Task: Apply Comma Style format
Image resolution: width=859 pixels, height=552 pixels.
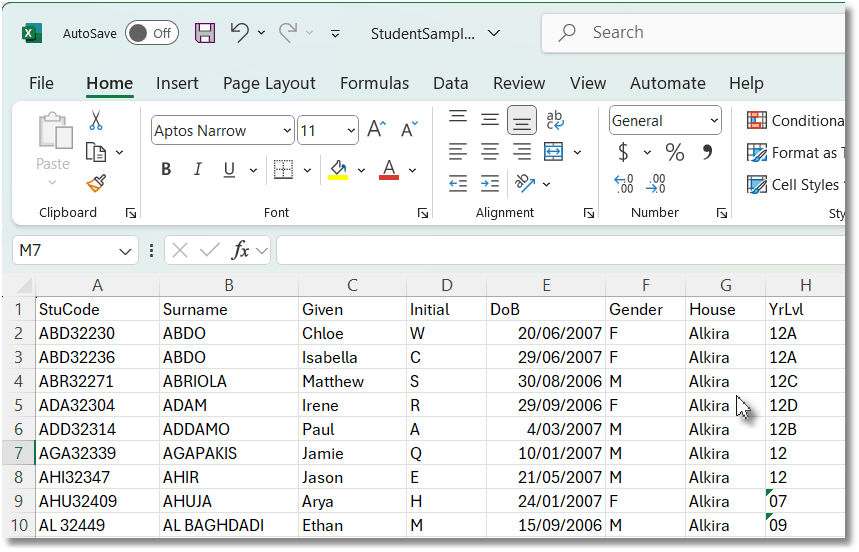Action: (x=707, y=152)
